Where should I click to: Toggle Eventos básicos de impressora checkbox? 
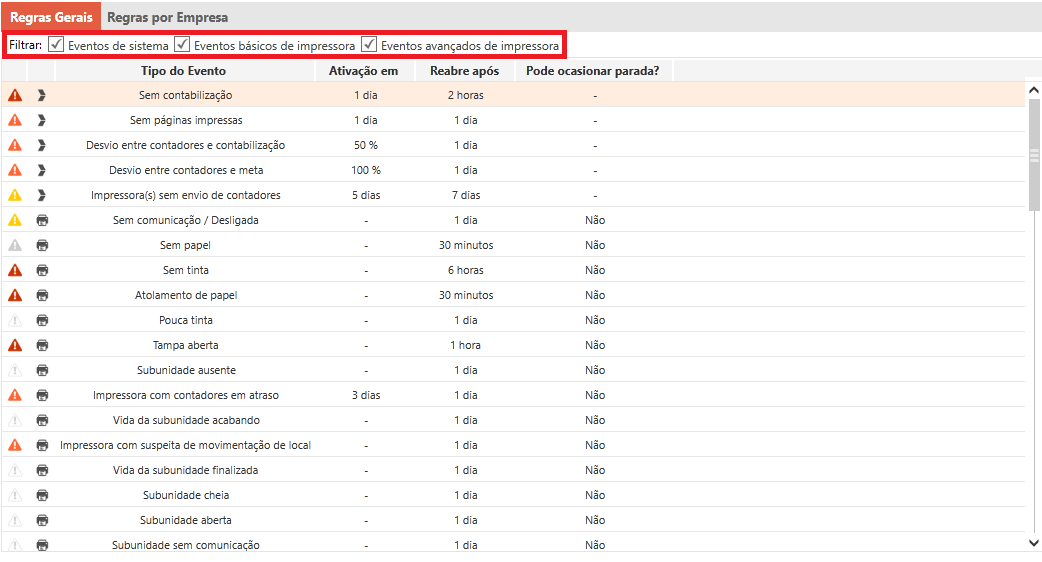click(x=182, y=45)
